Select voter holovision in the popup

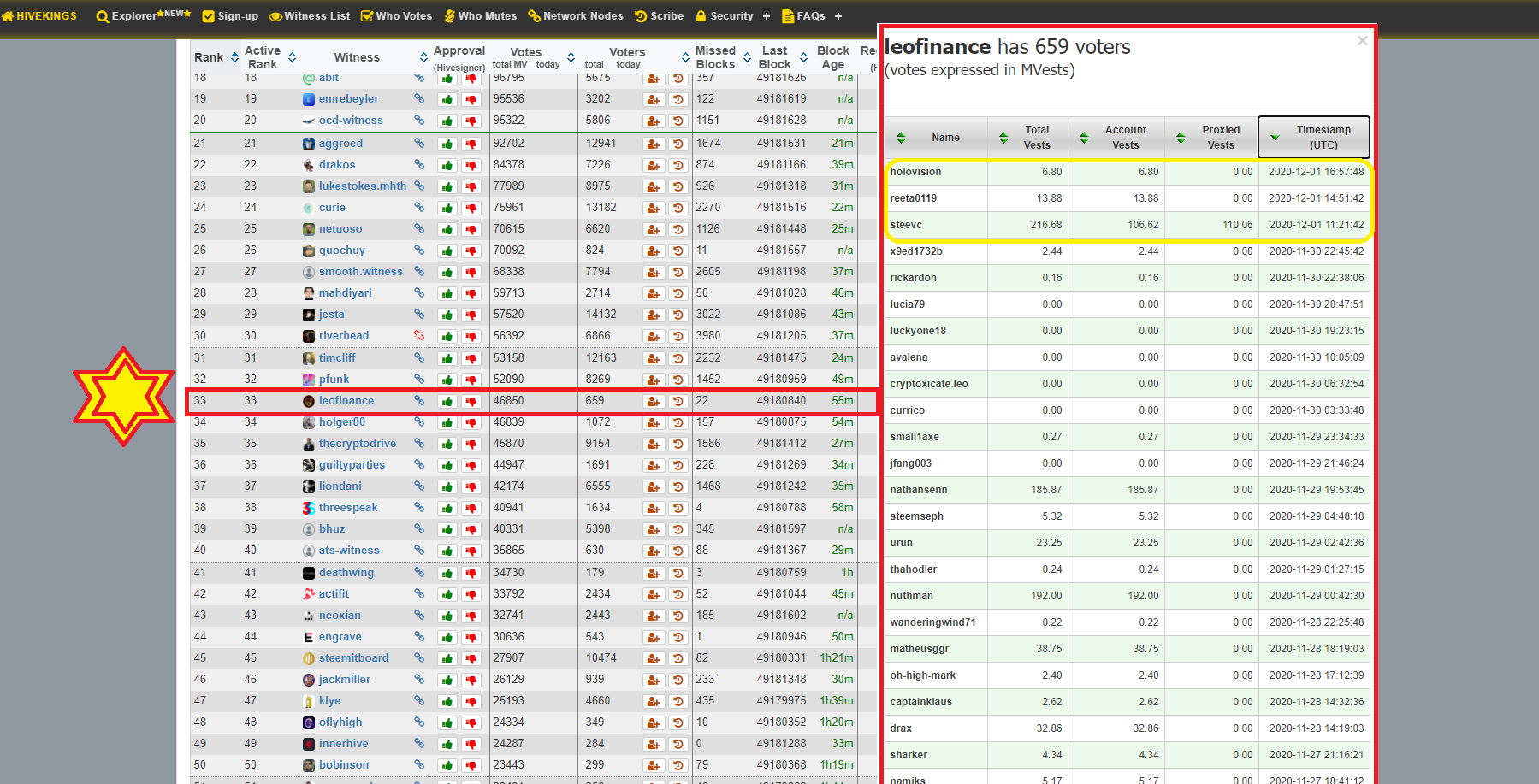pyautogui.click(x=915, y=172)
